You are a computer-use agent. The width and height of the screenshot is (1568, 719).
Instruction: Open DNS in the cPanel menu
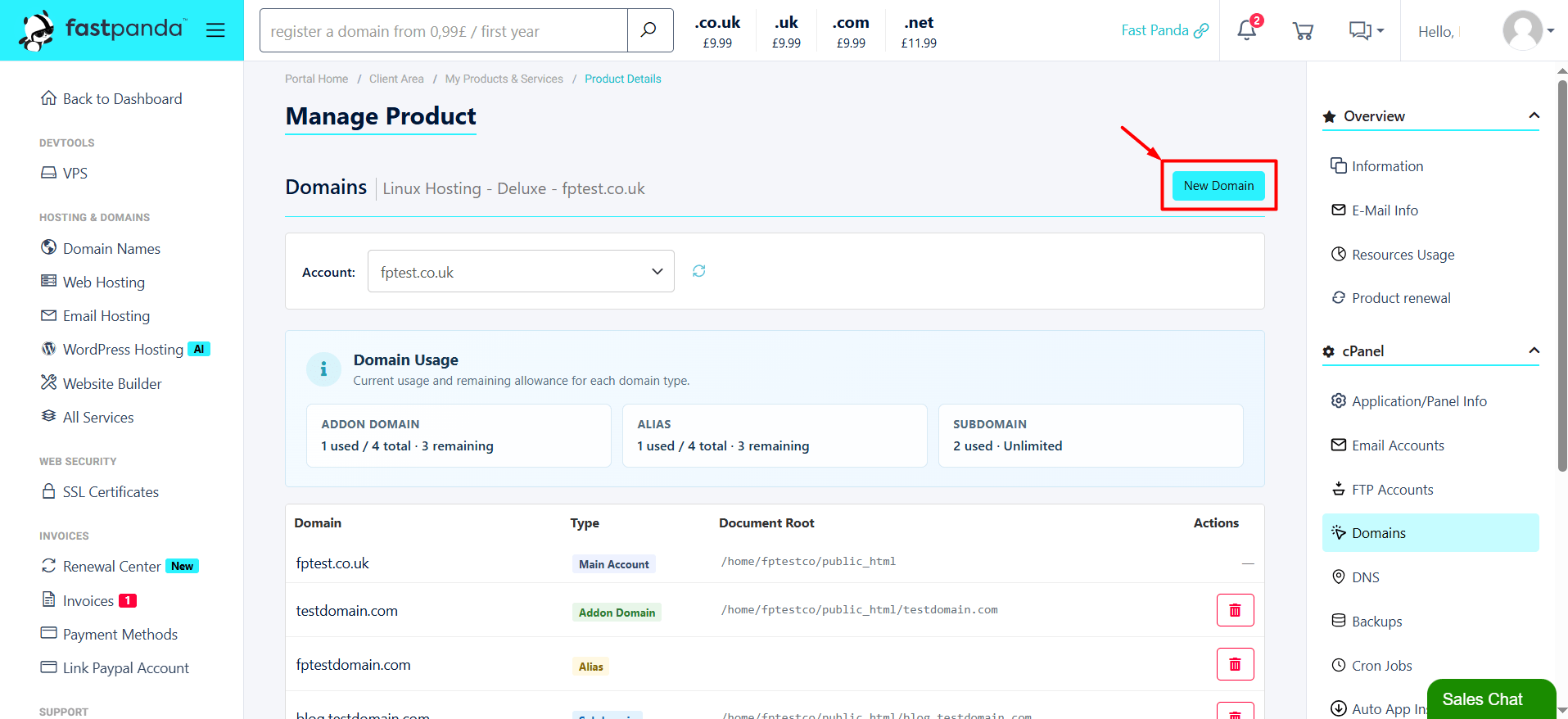coord(1355,577)
